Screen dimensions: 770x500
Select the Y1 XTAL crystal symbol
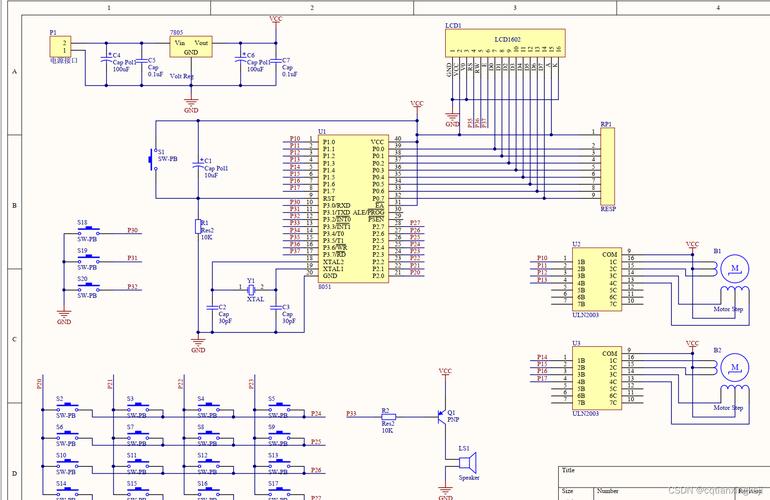(x=251, y=290)
